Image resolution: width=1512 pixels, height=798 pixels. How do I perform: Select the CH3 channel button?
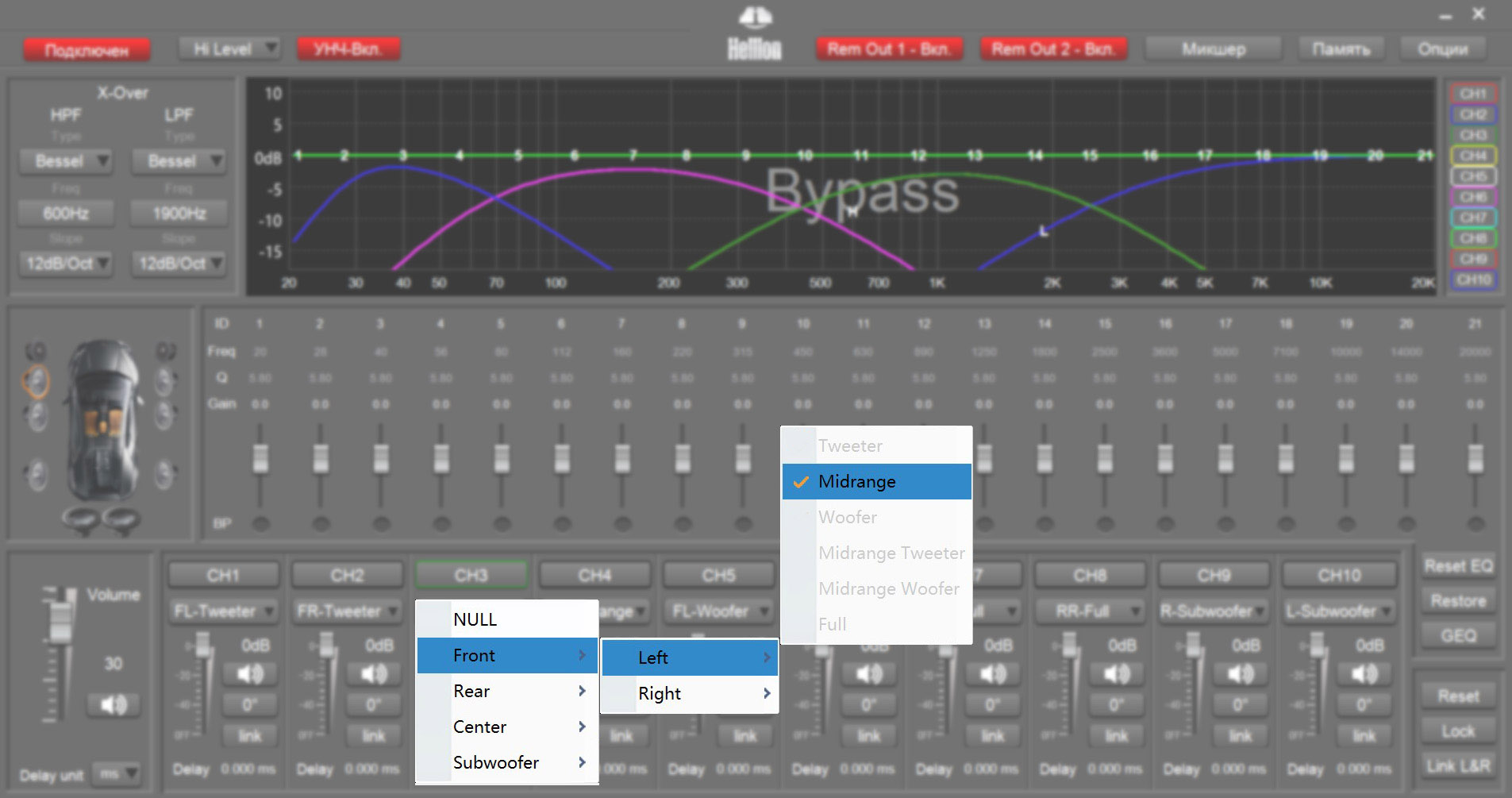coord(471,575)
